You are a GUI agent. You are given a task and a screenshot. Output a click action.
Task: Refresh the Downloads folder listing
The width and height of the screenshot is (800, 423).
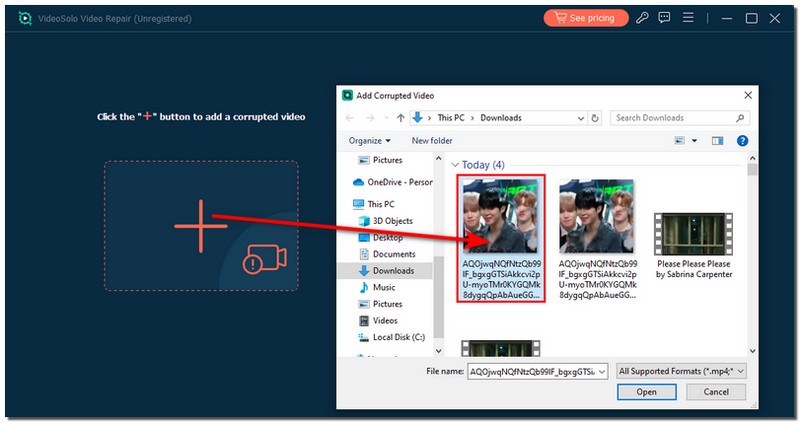(596, 118)
